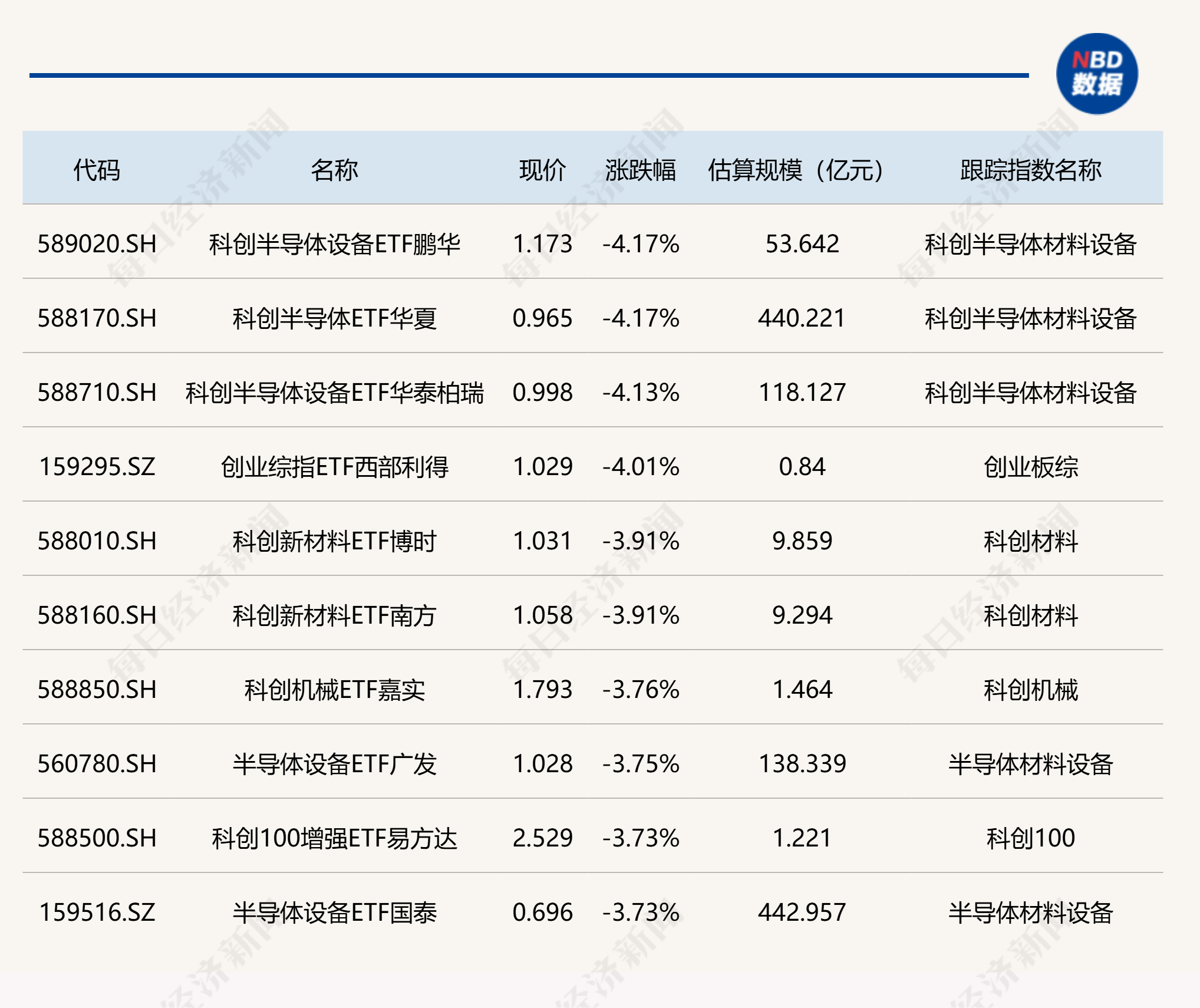This screenshot has width=1200, height=1008.
Task: Select the 代码 column header
Action: 97,170
